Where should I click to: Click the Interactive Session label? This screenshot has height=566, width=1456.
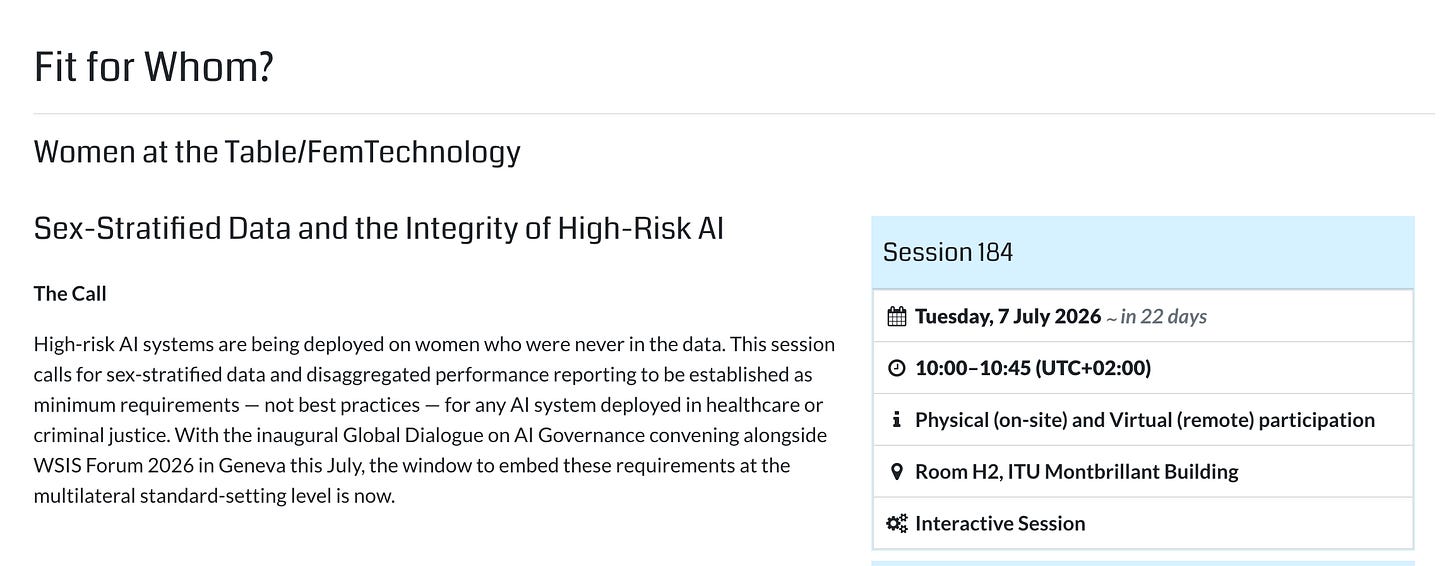(1000, 524)
